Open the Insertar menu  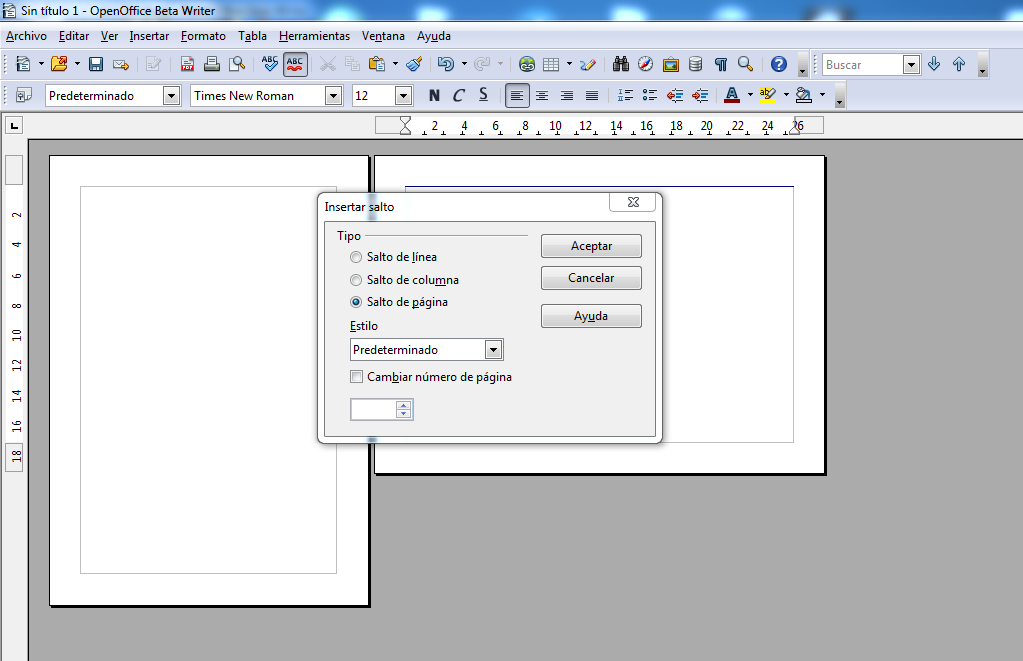[x=149, y=36]
